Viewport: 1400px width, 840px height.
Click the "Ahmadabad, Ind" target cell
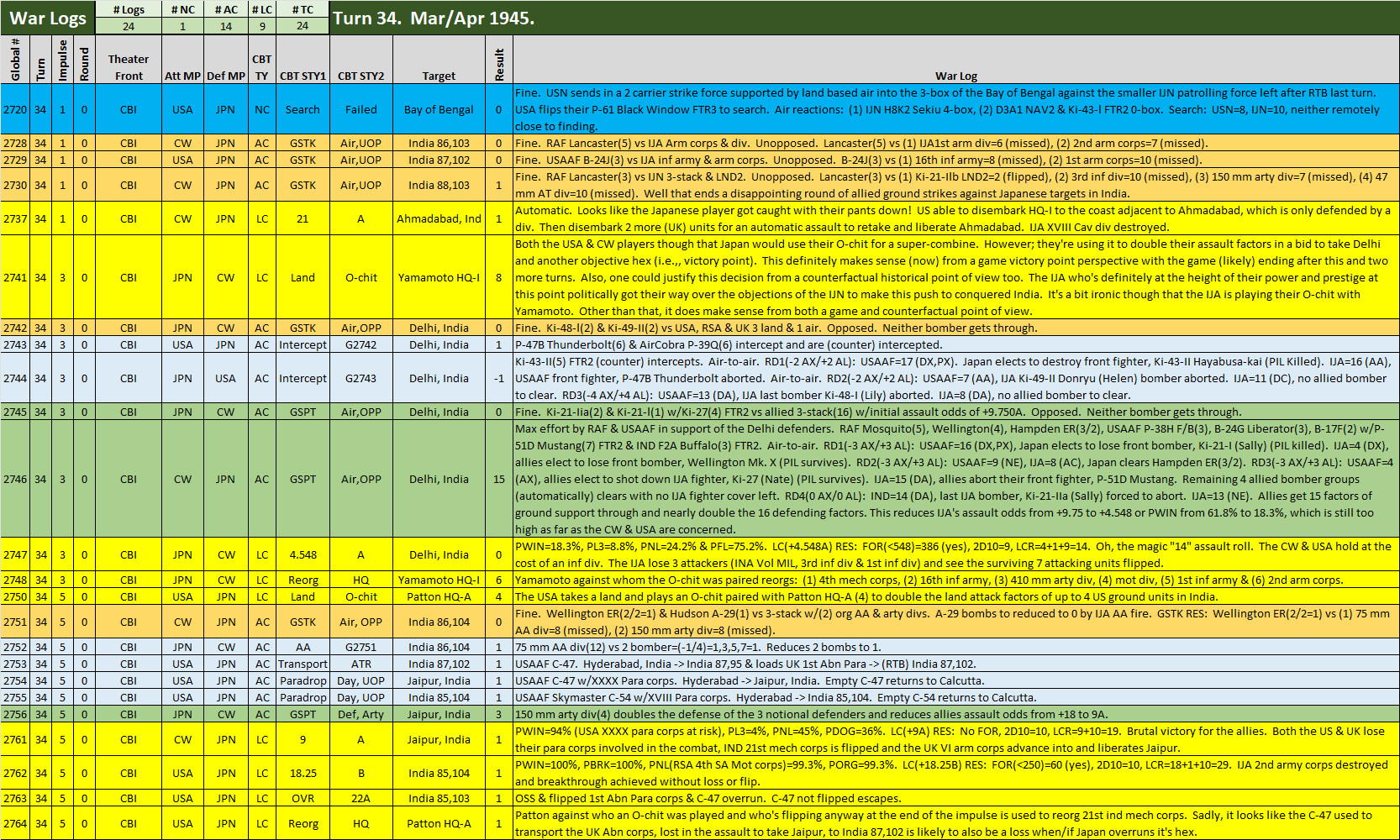(439, 218)
